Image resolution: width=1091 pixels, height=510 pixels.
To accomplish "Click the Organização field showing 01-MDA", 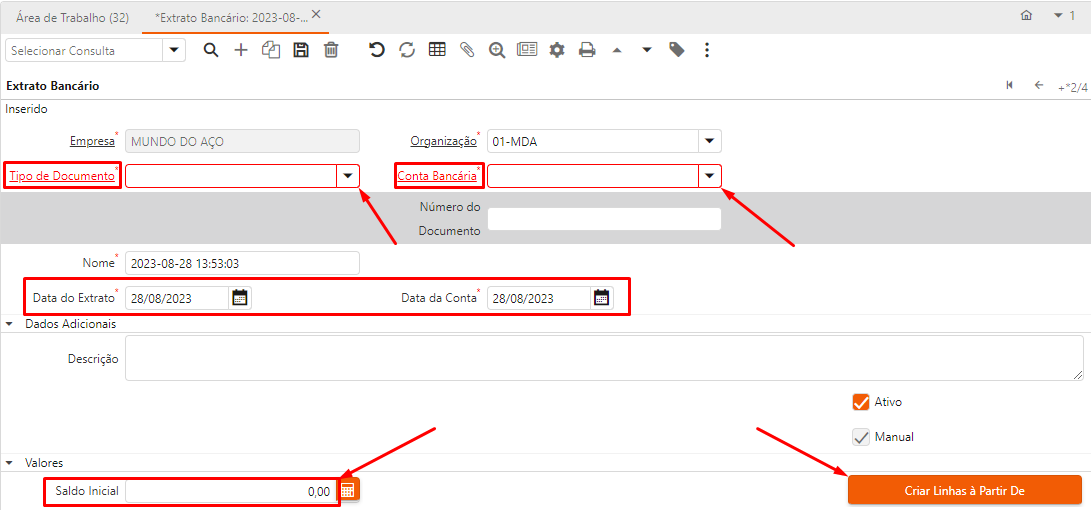I will click(x=593, y=141).
